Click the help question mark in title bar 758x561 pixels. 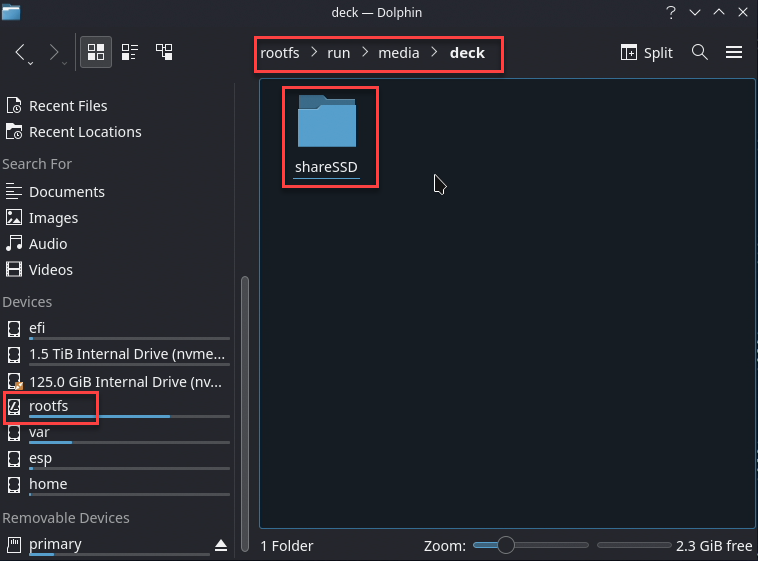click(671, 12)
